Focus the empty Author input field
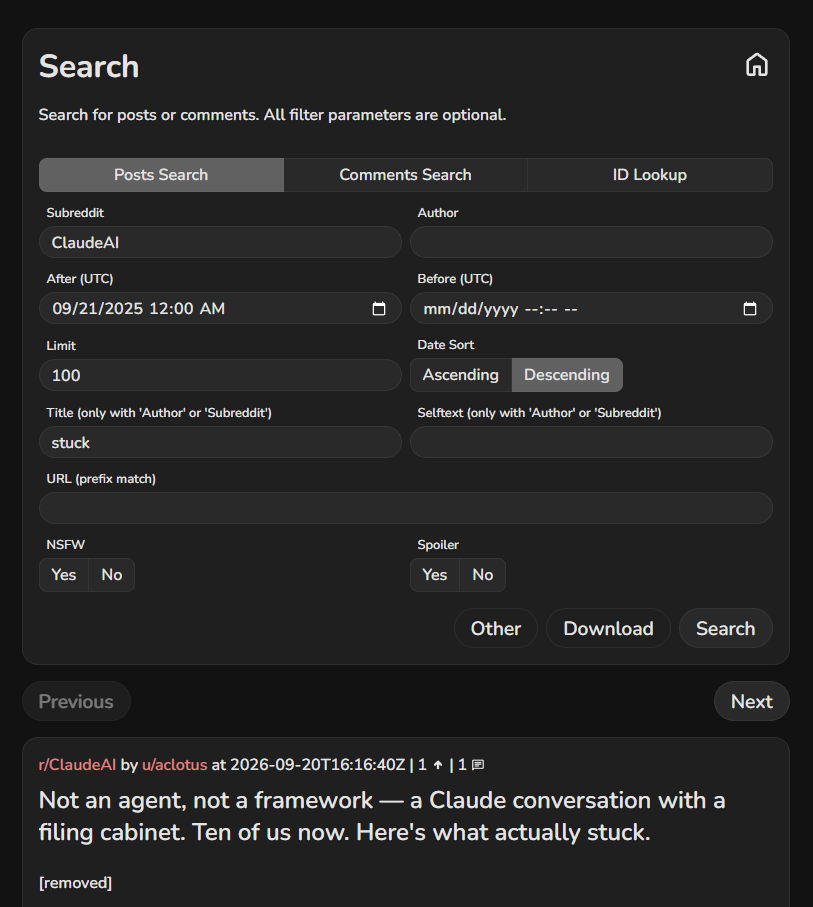Viewport: 813px width, 907px height. pos(591,242)
